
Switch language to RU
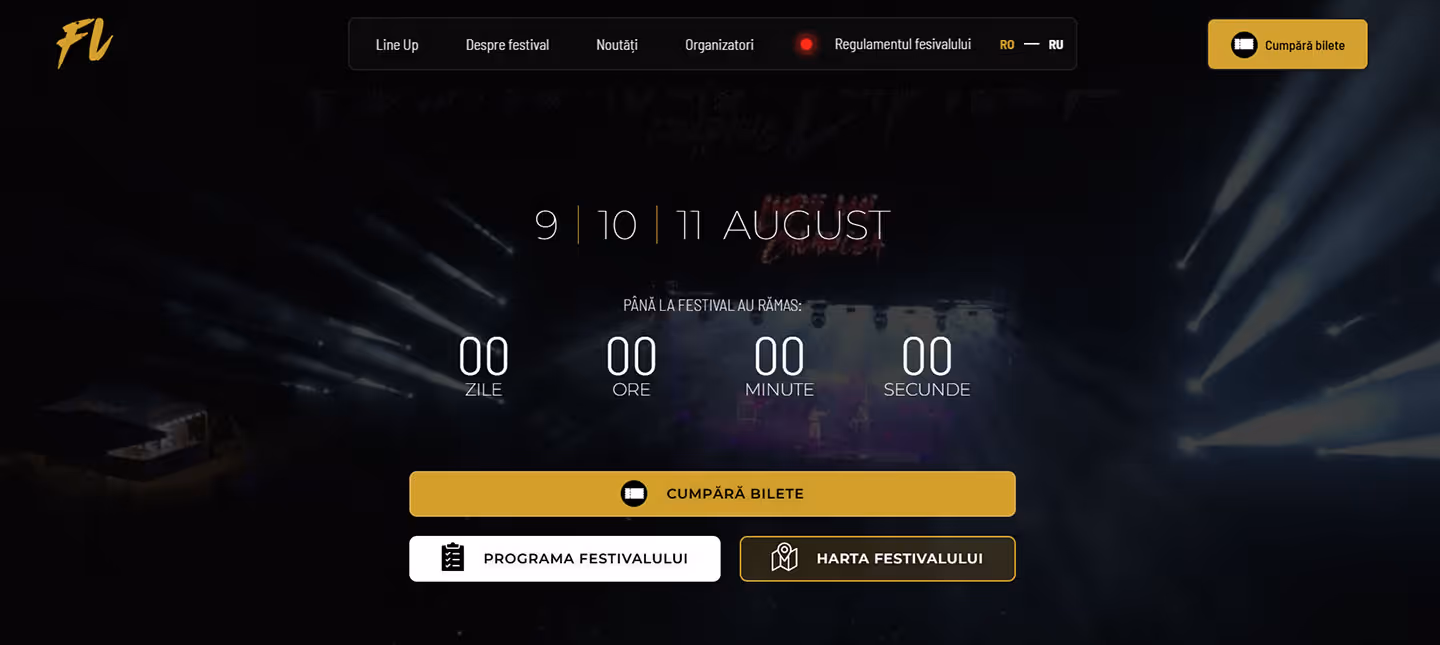click(x=1056, y=44)
